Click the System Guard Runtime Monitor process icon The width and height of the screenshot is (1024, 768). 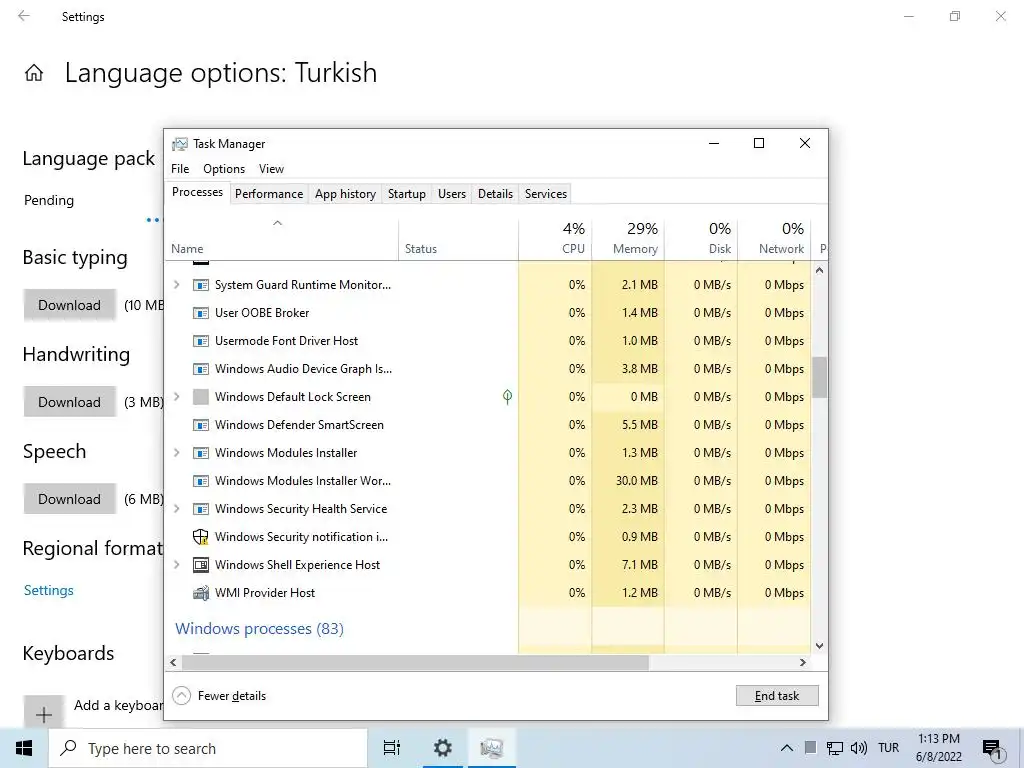click(x=201, y=285)
